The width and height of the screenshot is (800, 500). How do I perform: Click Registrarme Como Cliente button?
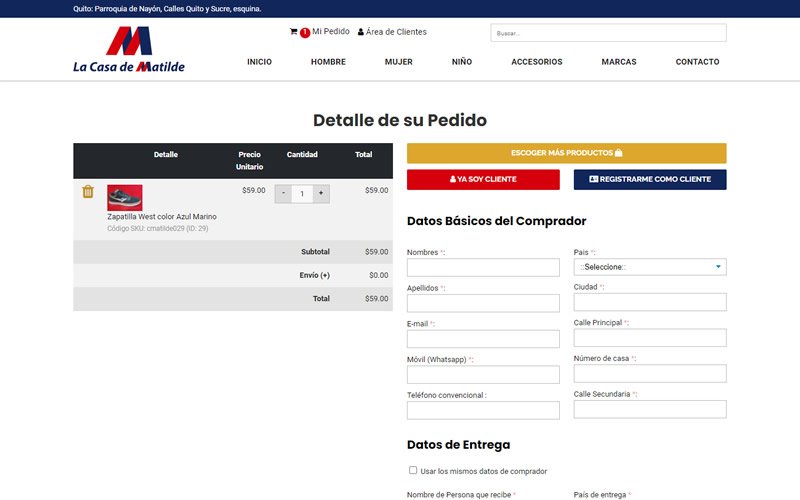click(650, 179)
